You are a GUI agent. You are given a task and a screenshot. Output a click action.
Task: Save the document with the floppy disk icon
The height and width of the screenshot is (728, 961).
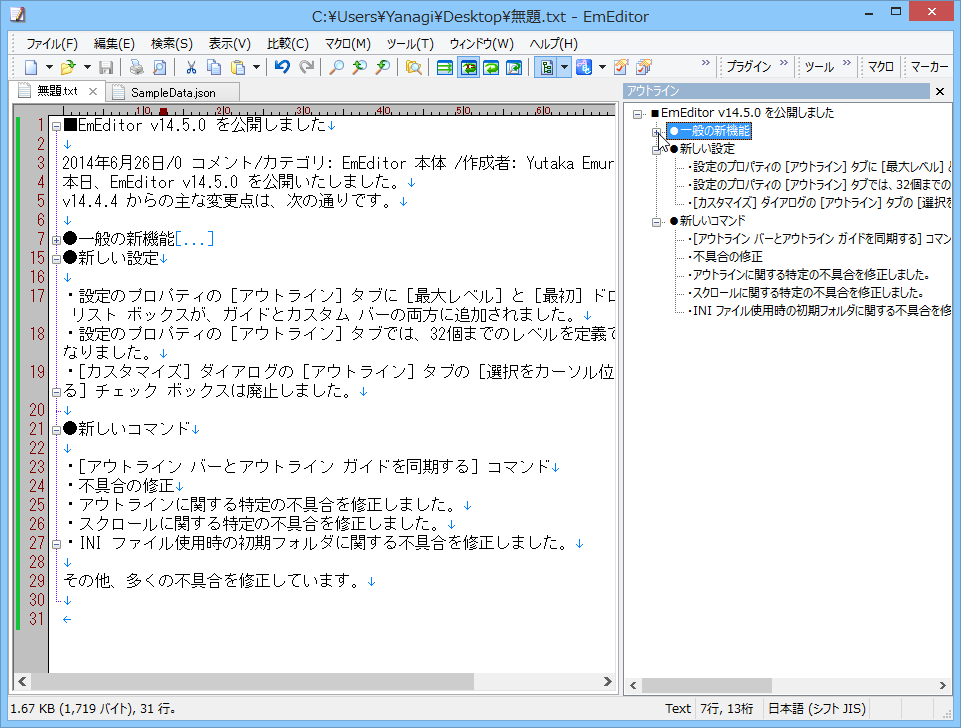point(106,67)
